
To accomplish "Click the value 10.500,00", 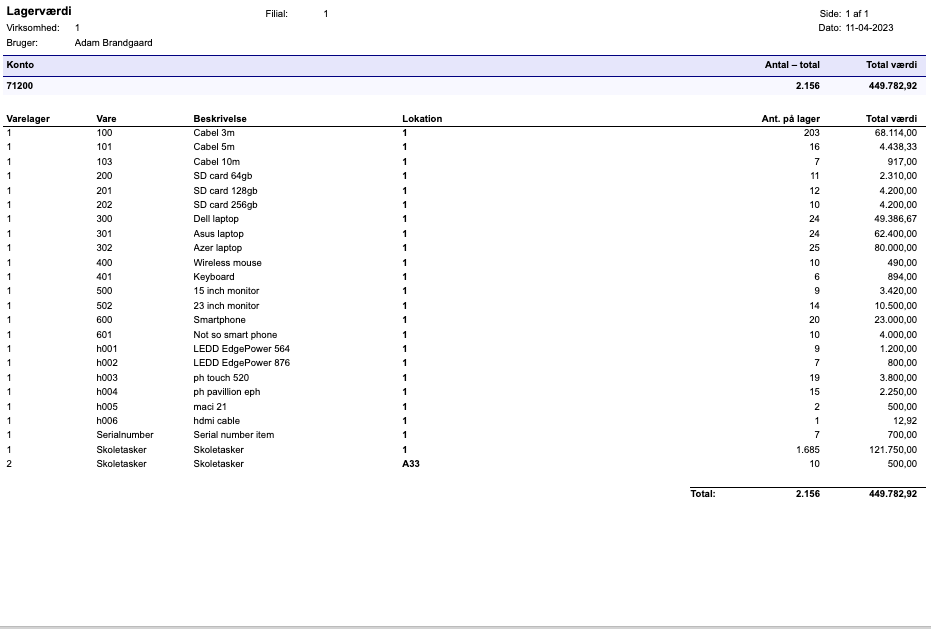I will click(x=895, y=306).
